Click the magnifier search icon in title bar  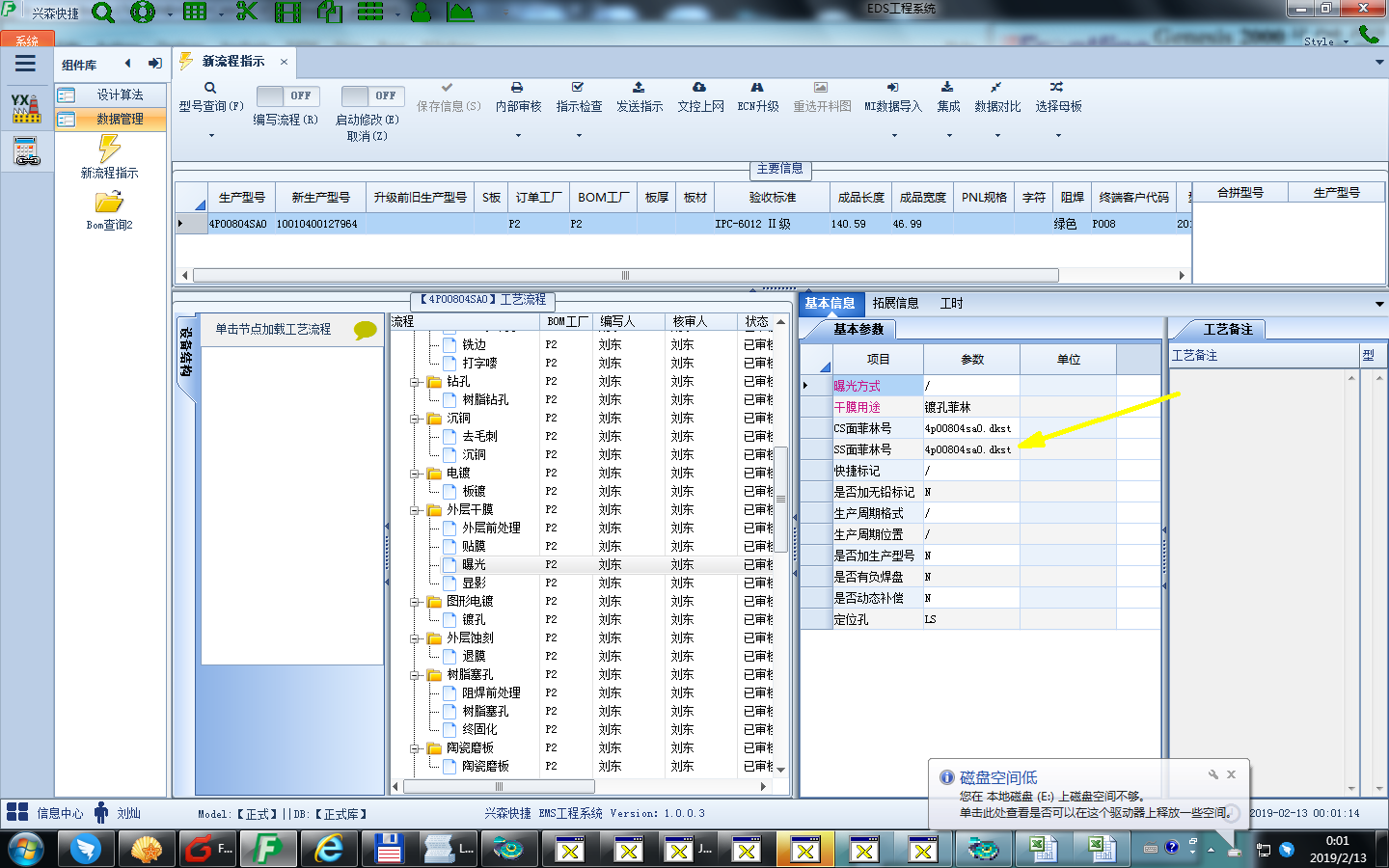tap(103, 13)
